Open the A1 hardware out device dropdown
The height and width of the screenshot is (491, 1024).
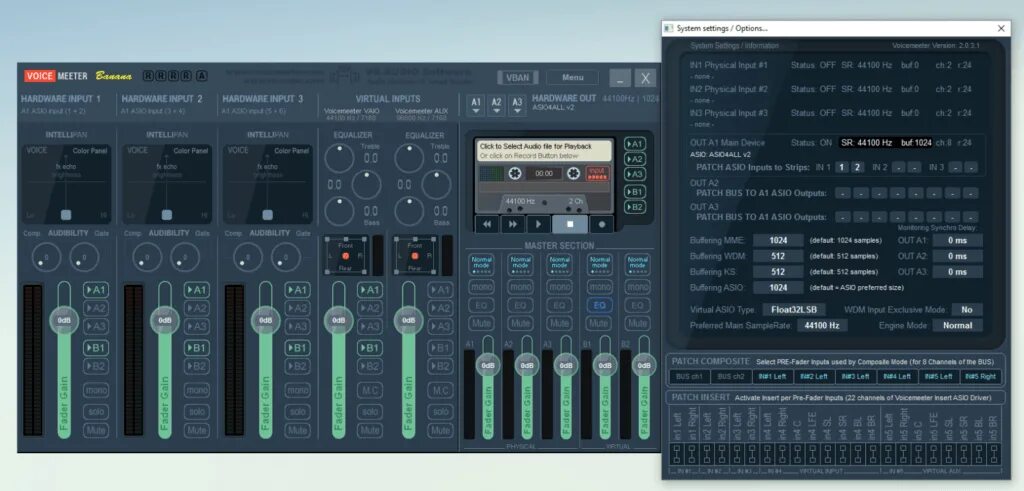[476, 104]
